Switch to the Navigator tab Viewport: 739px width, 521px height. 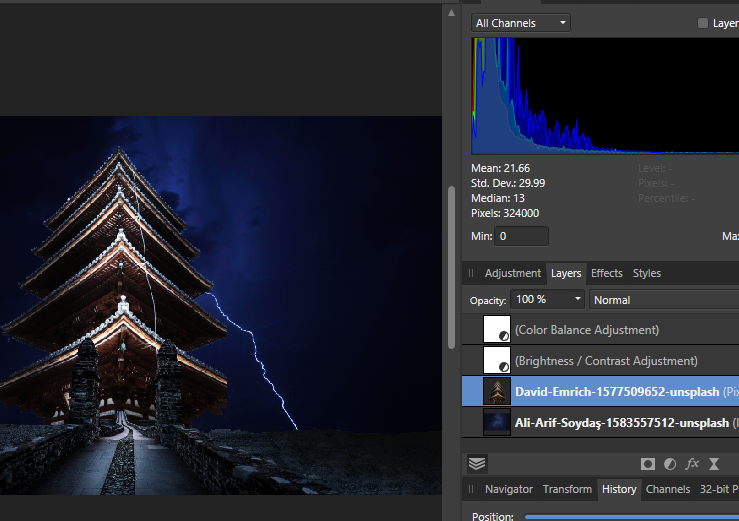tap(509, 489)
